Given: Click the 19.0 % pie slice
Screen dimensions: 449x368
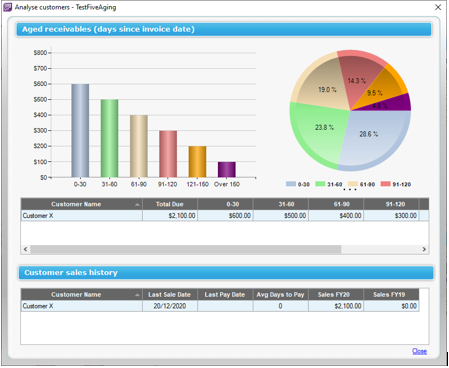Looking at the screenshot, I should [322, 83].
